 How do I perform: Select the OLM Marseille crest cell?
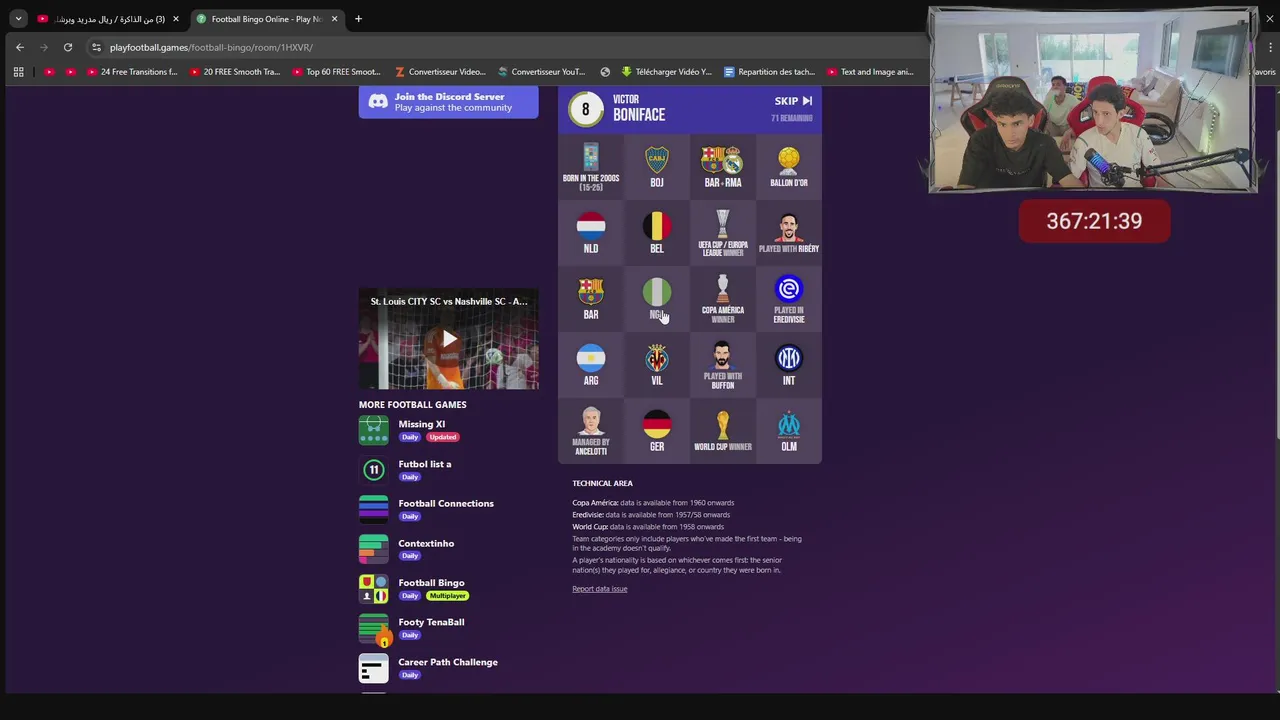click(x=789, y=431)
